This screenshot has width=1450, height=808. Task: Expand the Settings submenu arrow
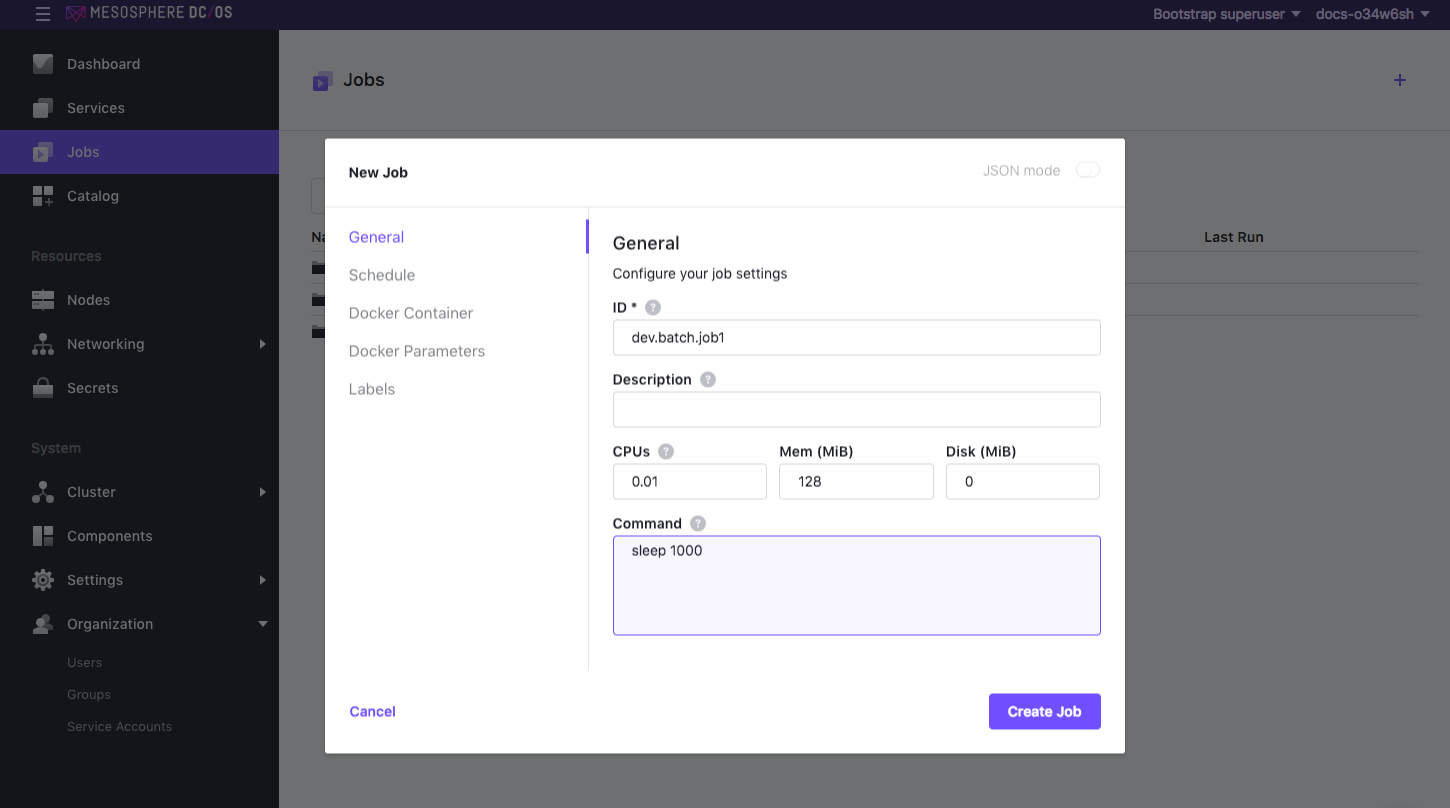coord(263,580)
